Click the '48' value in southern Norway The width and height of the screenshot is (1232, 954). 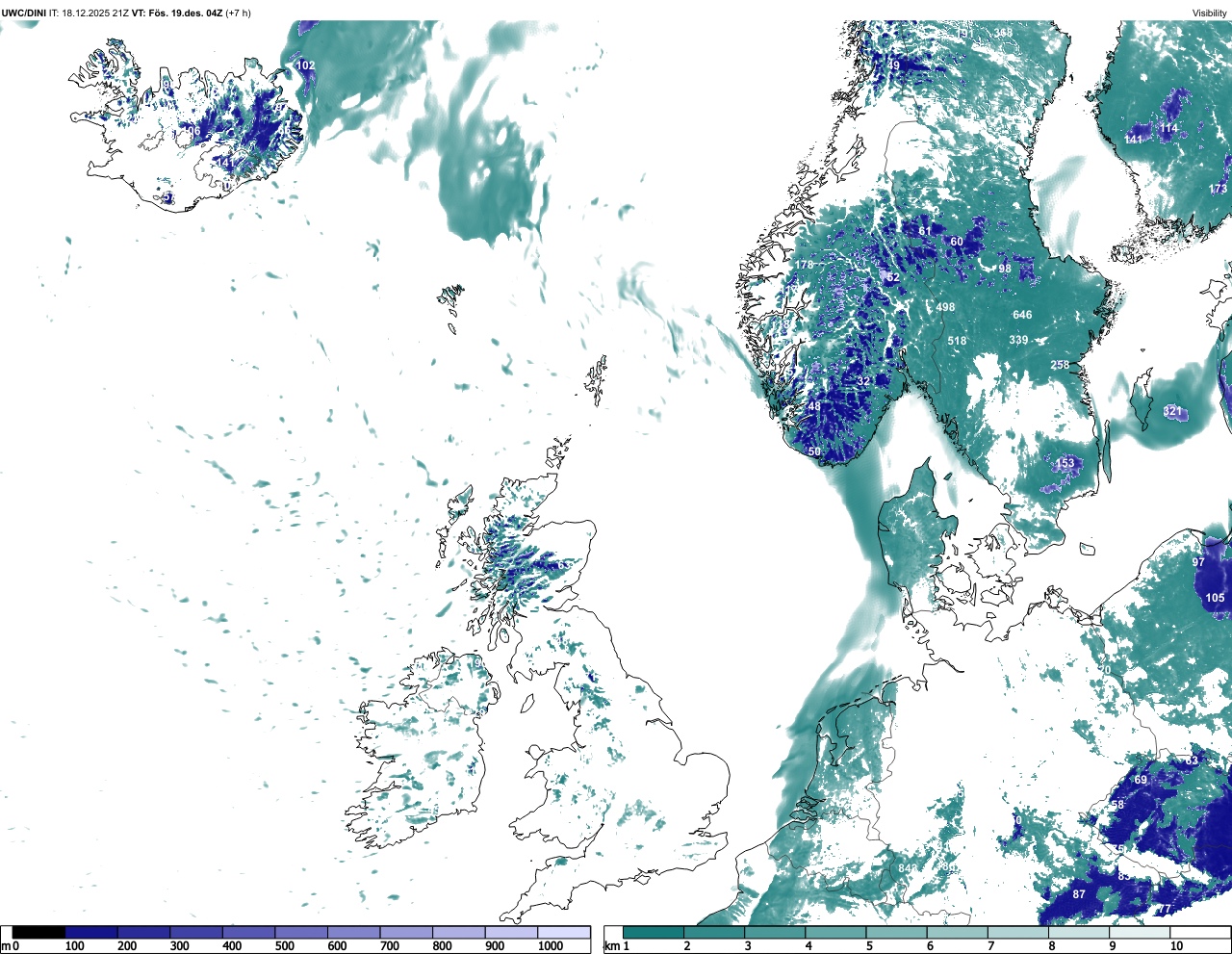coord(814,407)
